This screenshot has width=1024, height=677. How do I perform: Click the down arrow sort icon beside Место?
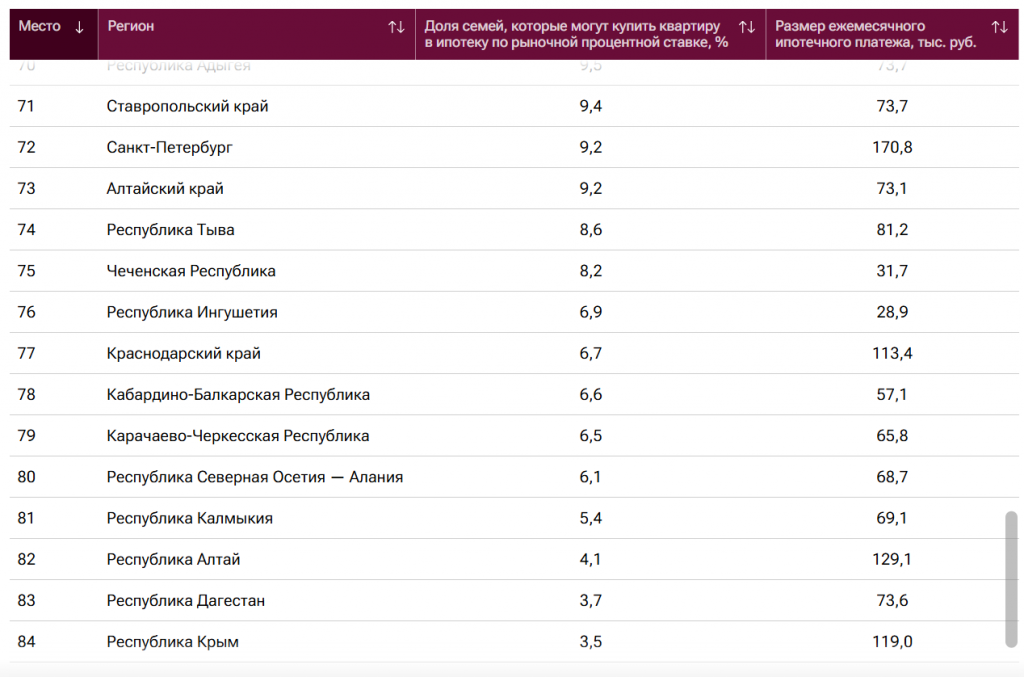point(79,27)
